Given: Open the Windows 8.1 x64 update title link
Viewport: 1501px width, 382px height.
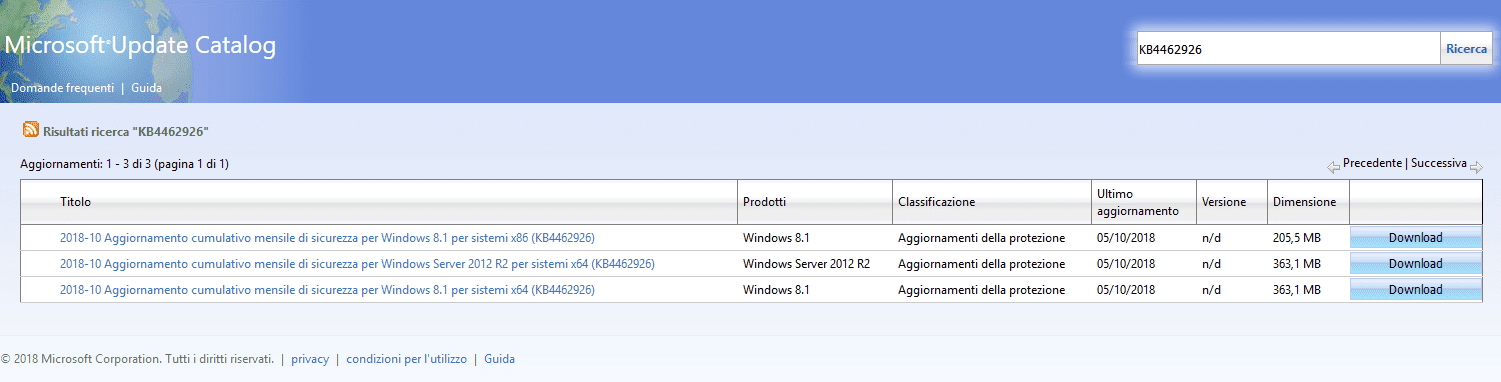Looking at the screenshot, I should coord(327,290).
